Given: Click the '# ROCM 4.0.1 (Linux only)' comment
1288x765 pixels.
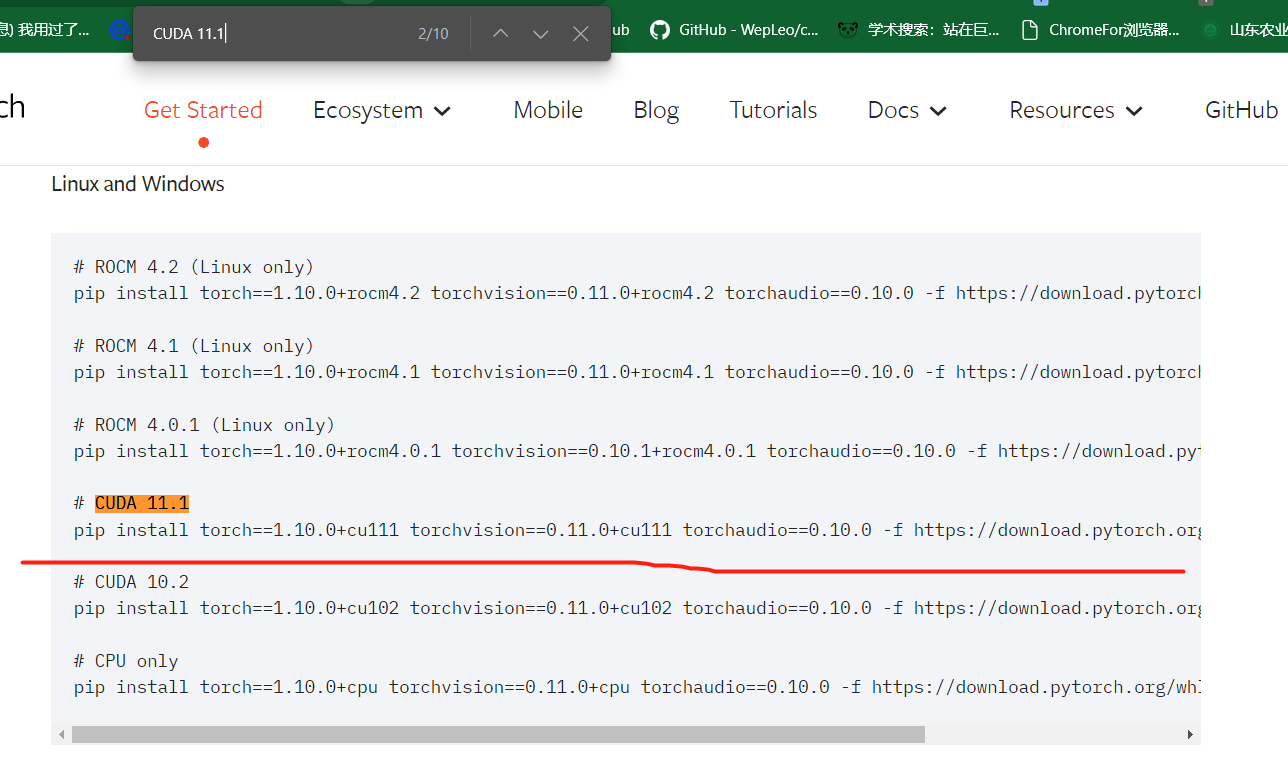Looking at the screenshot, I should (204, 425).
